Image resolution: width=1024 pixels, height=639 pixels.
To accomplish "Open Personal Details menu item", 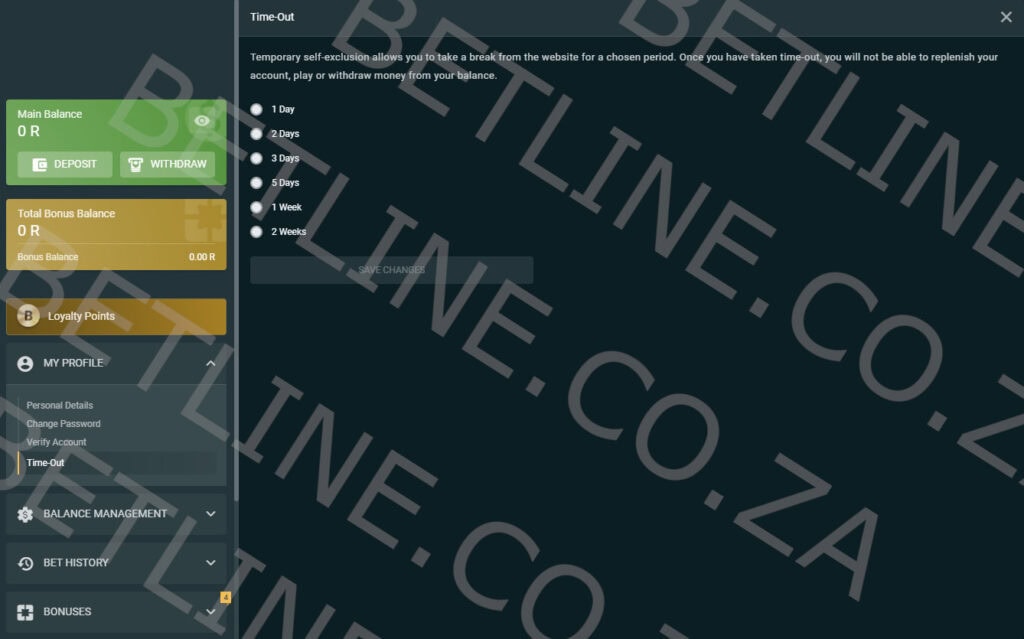I will (59, 405).
